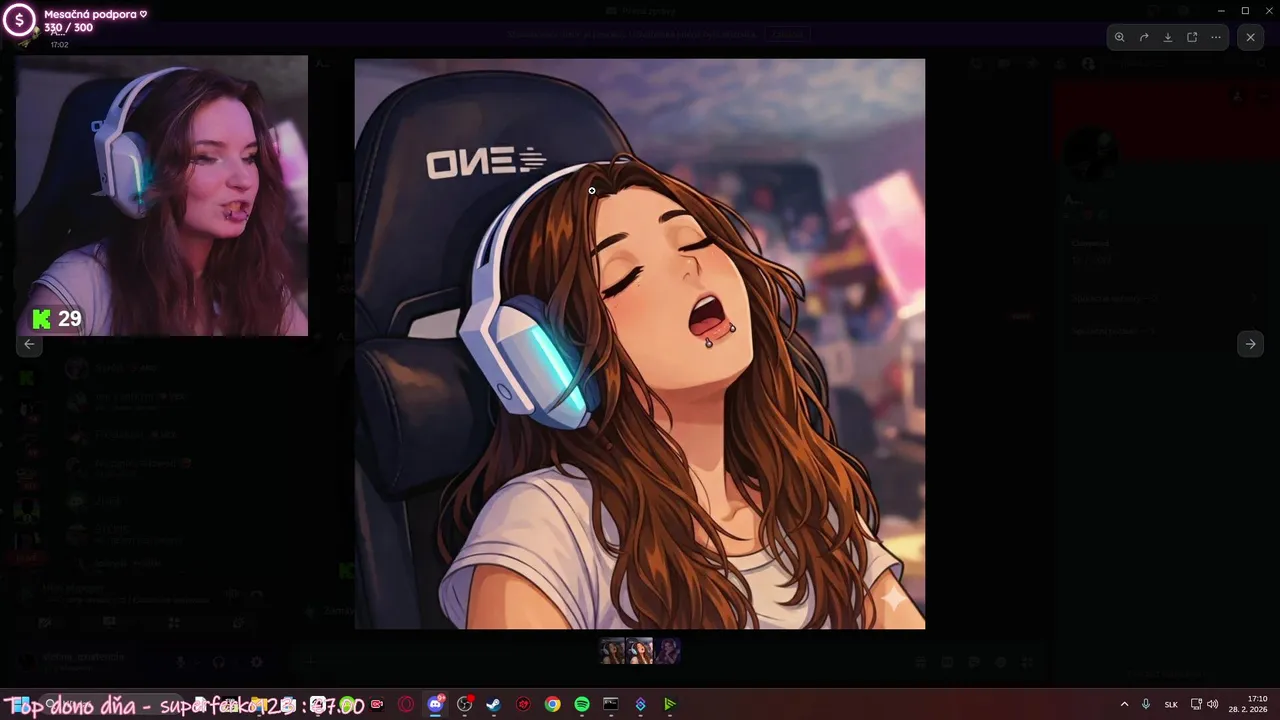Open the Opera GX icon in taskbar
The image size is (1280, 720).
[x=406, y=704]
